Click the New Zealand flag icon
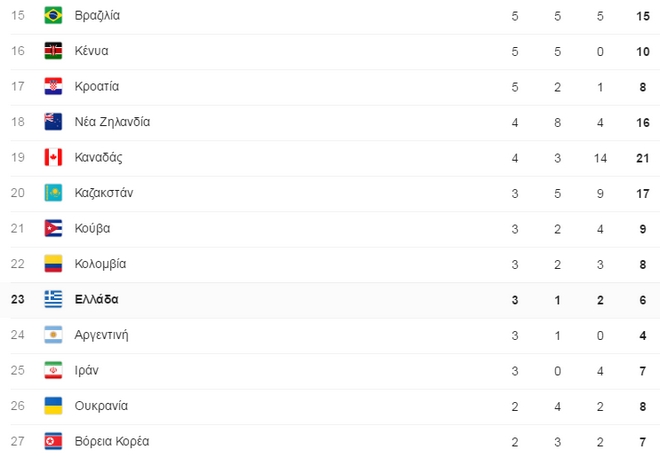The image size is (660, 458). click(54, 122)
